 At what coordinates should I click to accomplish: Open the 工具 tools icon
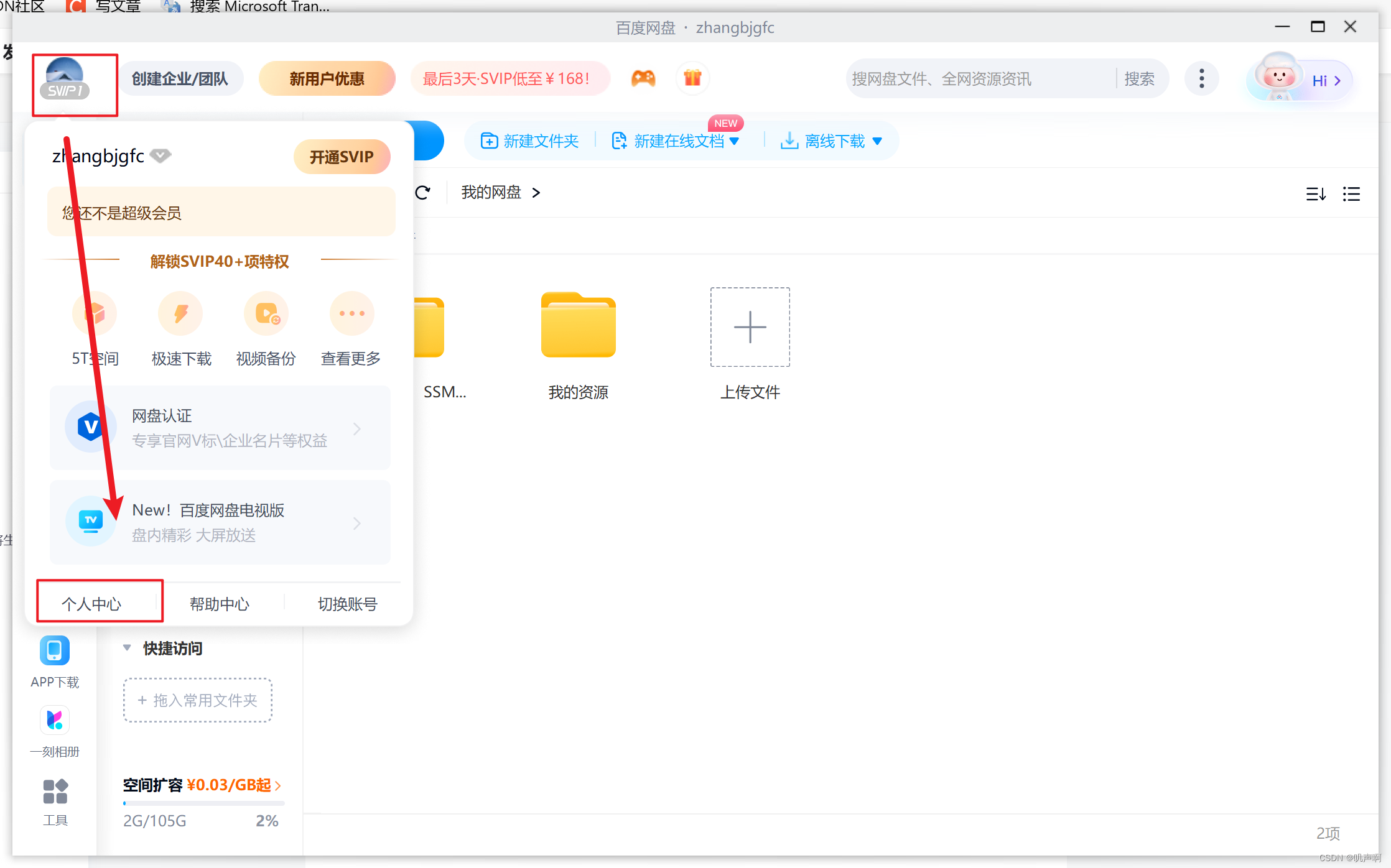(55, 792)
